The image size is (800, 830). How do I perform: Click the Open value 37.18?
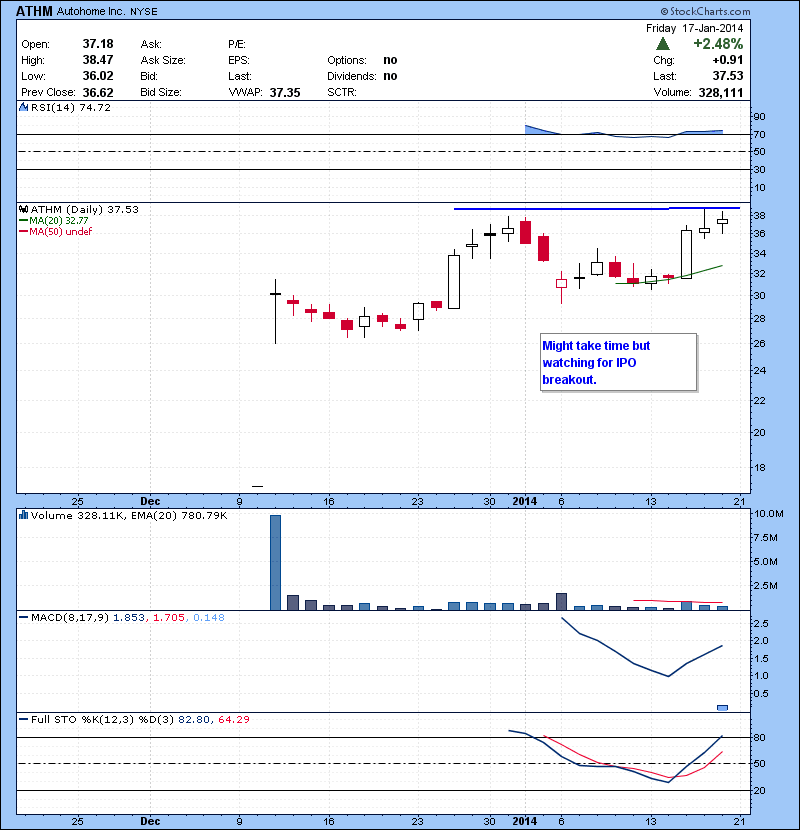click(98, 44)
